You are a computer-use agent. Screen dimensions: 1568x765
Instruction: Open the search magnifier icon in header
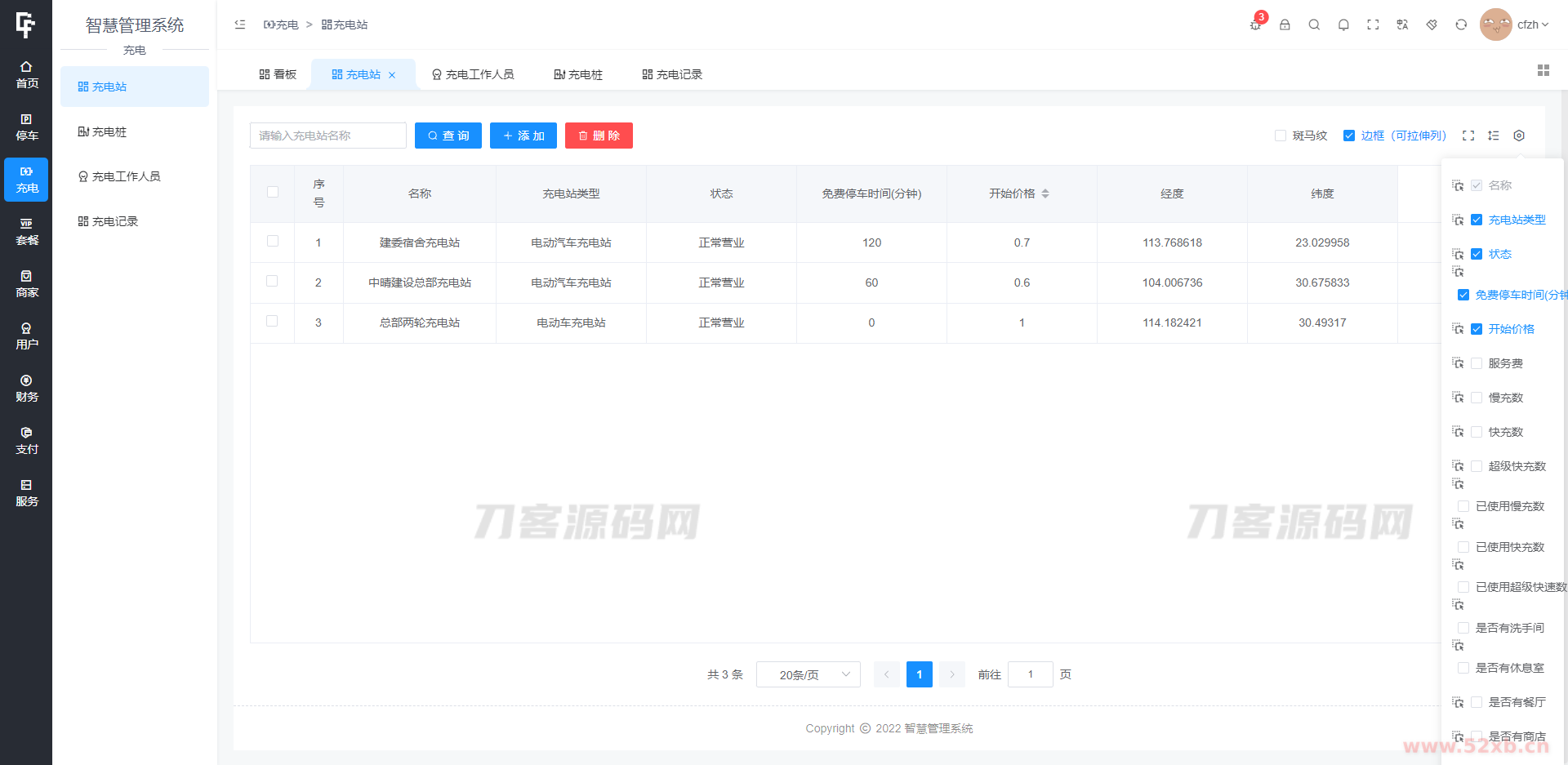point(1314,24)
